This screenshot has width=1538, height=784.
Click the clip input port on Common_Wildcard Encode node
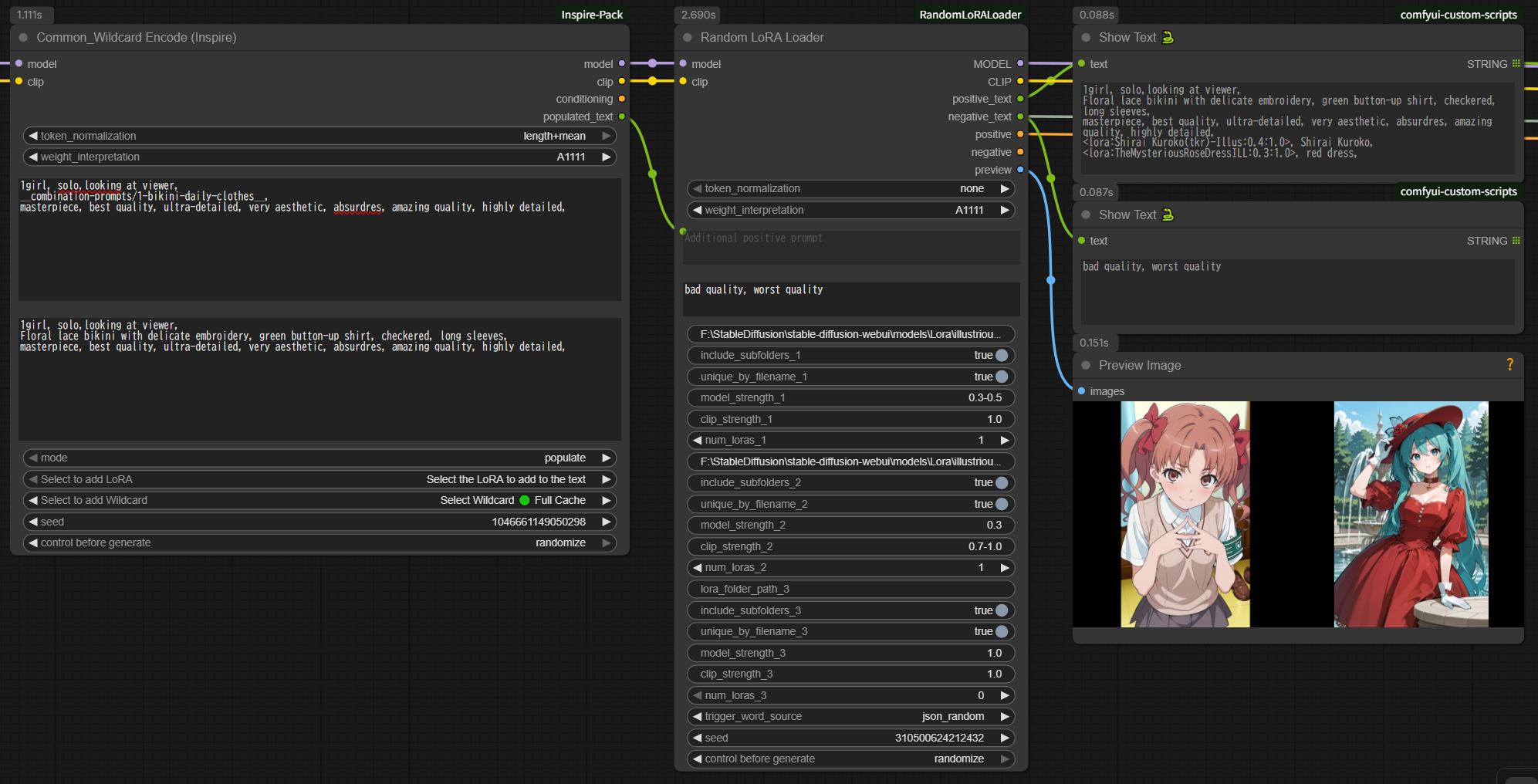19,81
